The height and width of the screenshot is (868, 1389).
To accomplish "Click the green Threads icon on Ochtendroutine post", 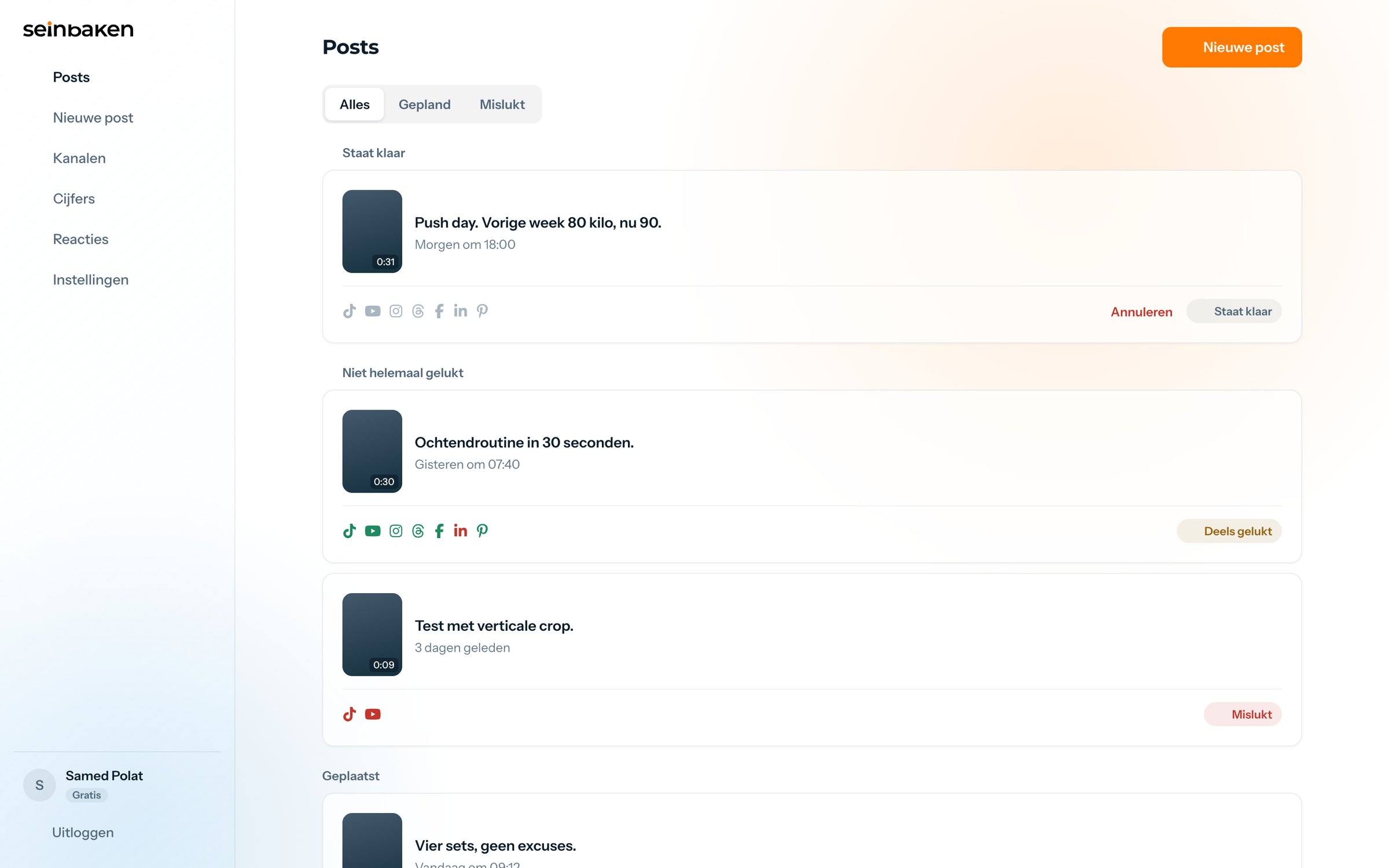I will pos(418,531).
